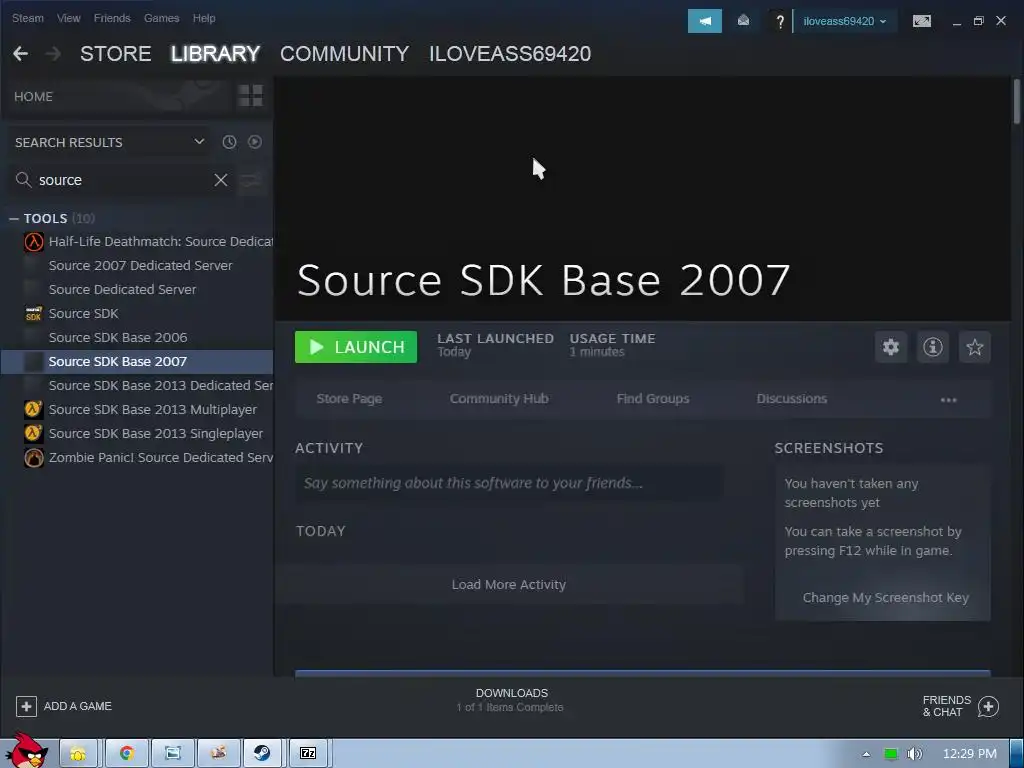Click the system tray volume icon

914,754
